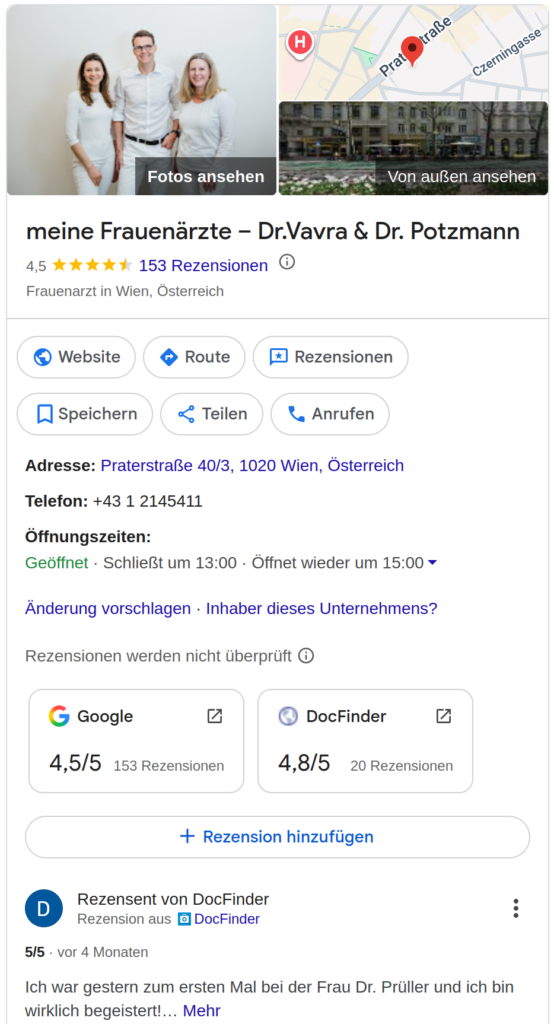Click Änderung vorschlagen link
This screenshot has height=1024, width=554.
(108, 609)
